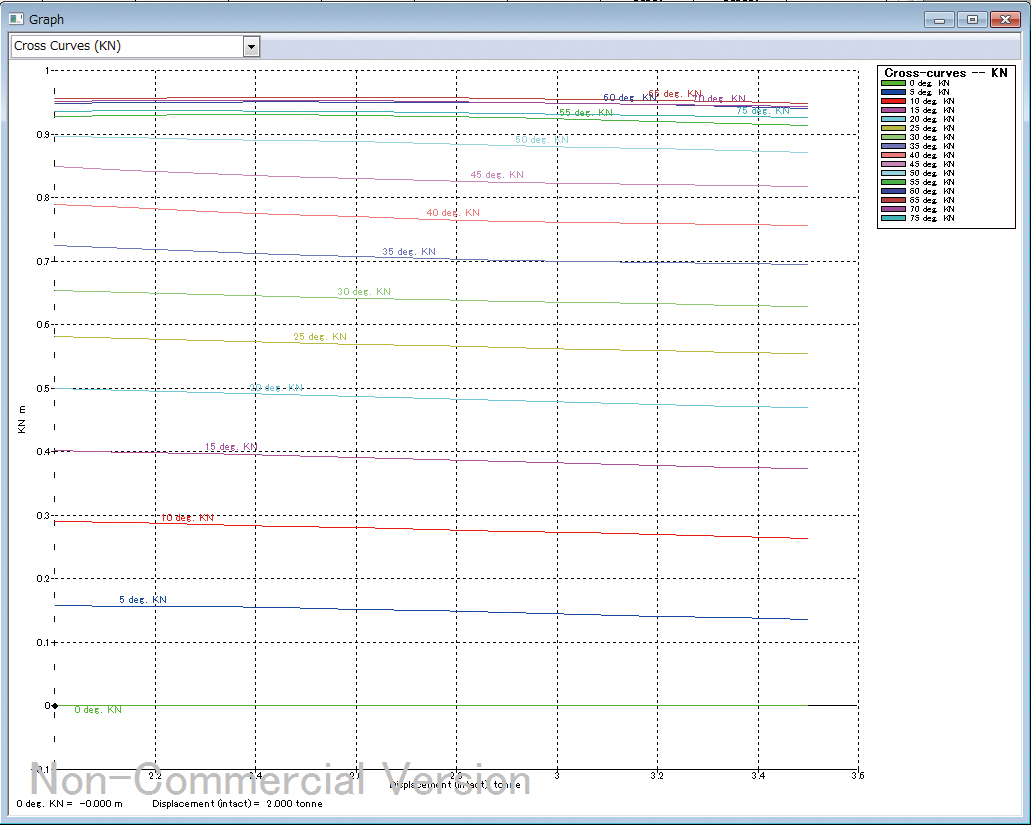Click status readout 'Displacement (intact) = 2.000 tonne'
The image size is (1031, 825).
pos(237,804)
